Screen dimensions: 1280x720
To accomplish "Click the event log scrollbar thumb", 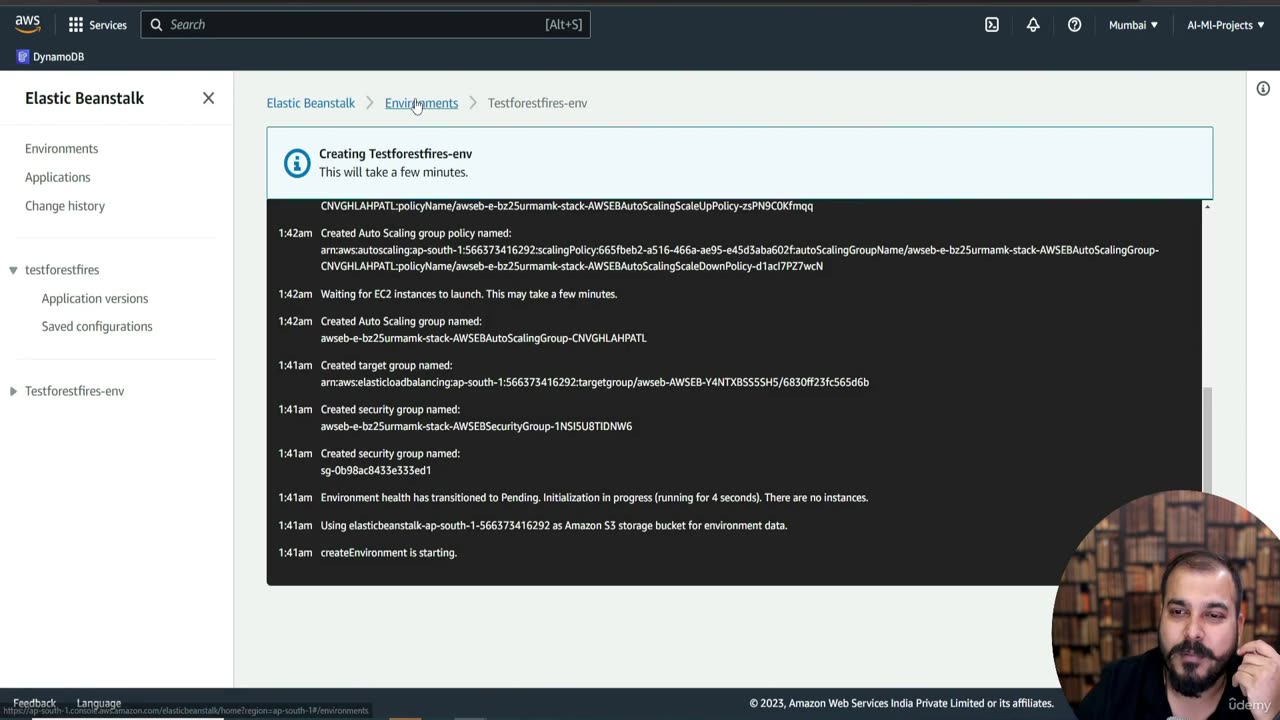I will tap(1207, 440).
